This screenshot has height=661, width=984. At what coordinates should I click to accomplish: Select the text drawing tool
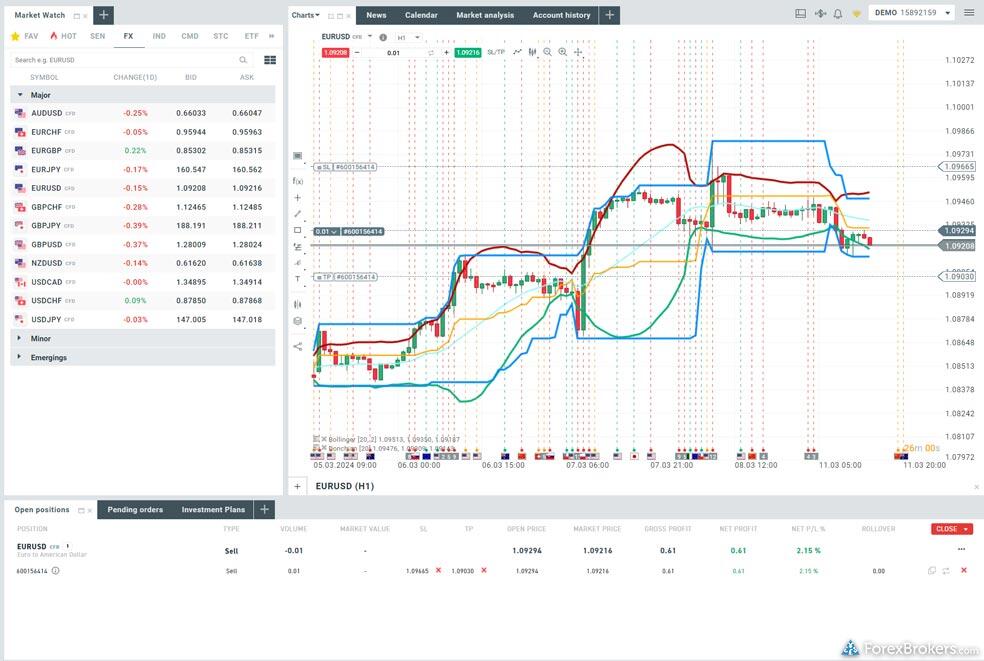(297, 279)
